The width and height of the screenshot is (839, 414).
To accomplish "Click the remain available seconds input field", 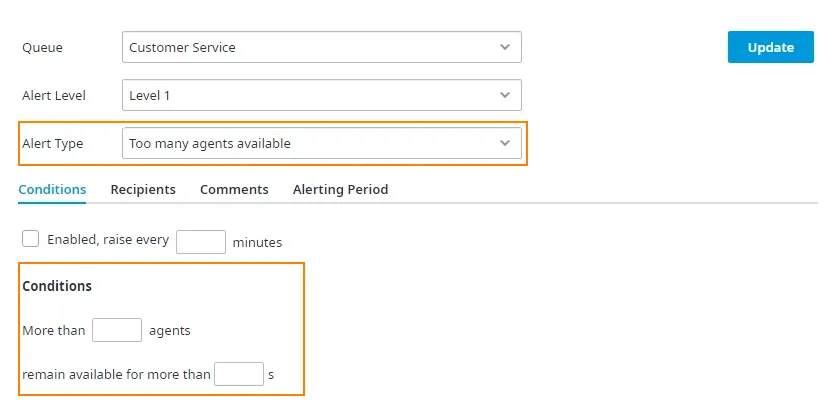I will coord(239,374).
